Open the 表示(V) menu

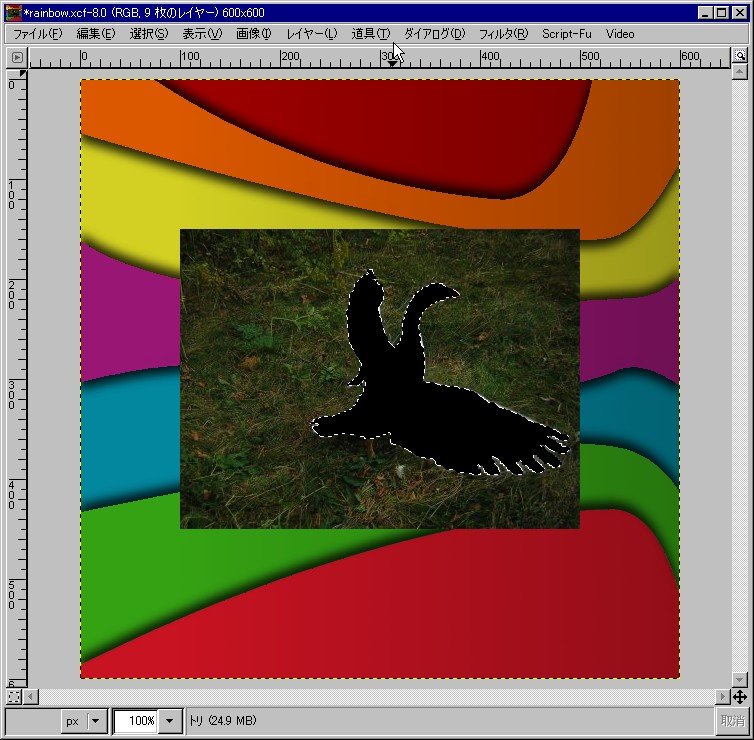pyautogui.click(x=202, y=34)
